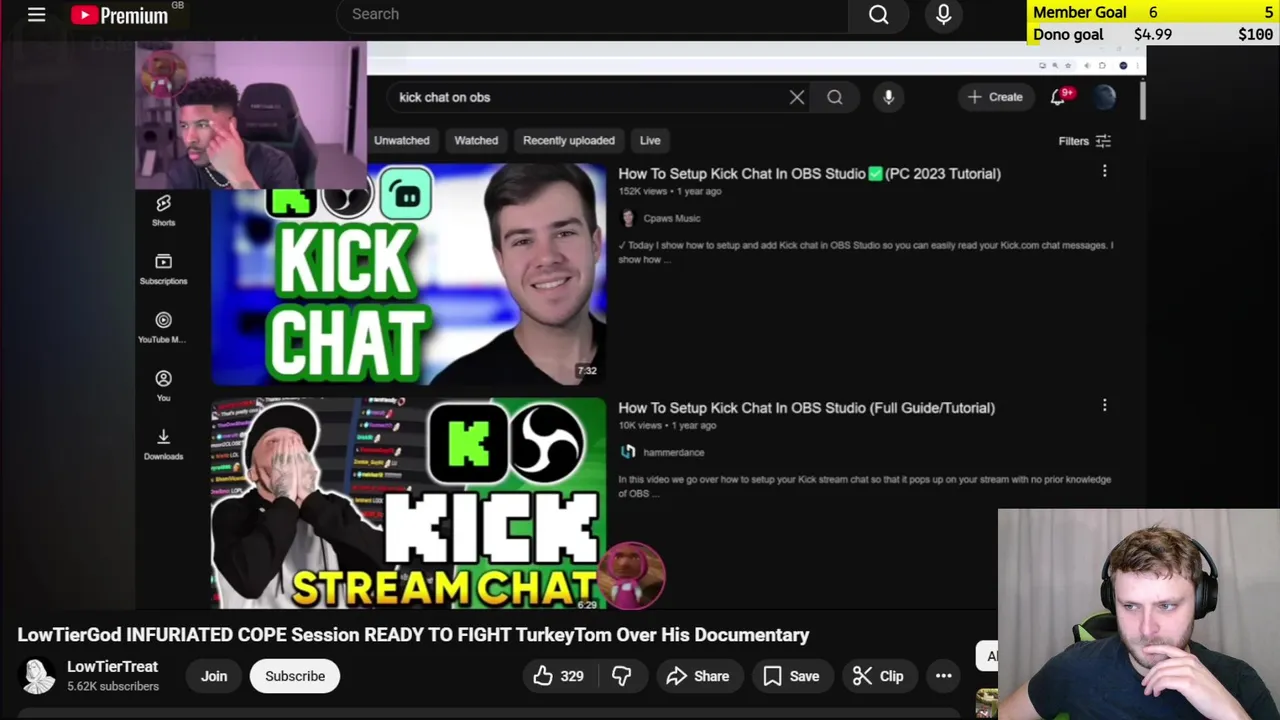Image resolution: width=1280 pixels, height=720 pixels.
Task: Click the Dono goal overlay text
Action: click(1067, 34)
